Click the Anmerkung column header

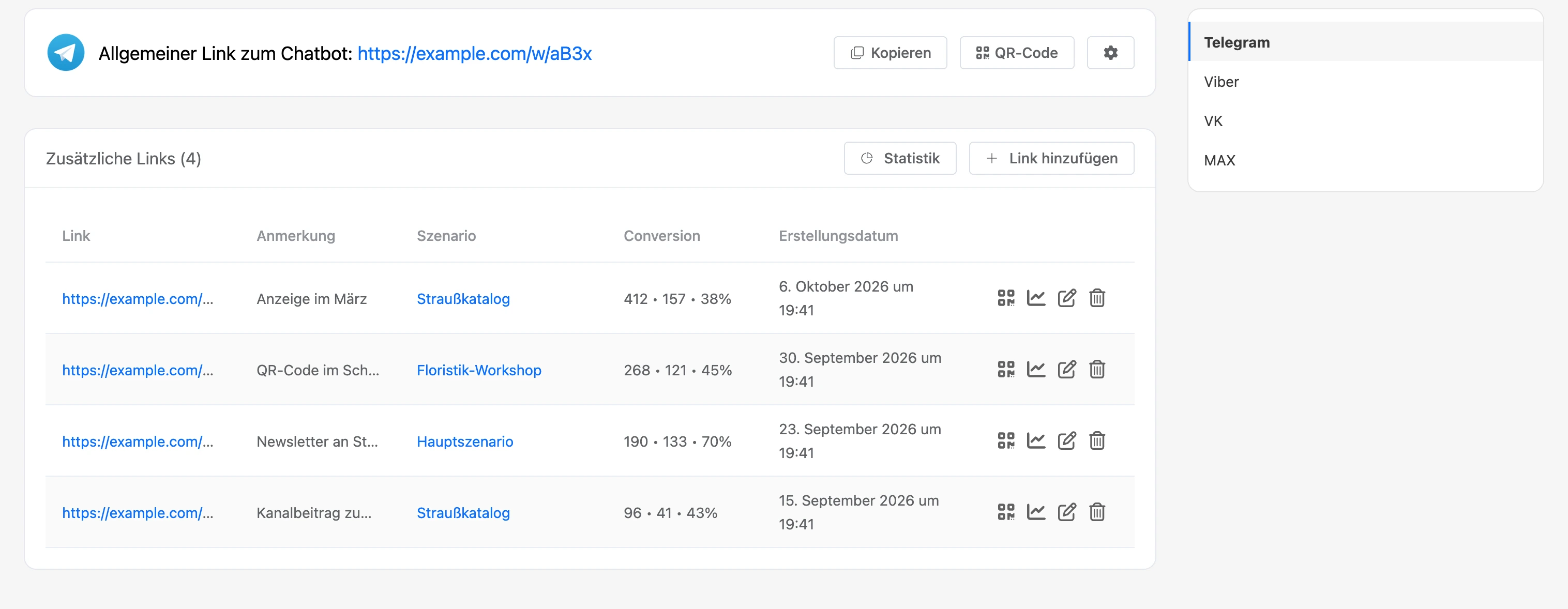tap(296, 235)
